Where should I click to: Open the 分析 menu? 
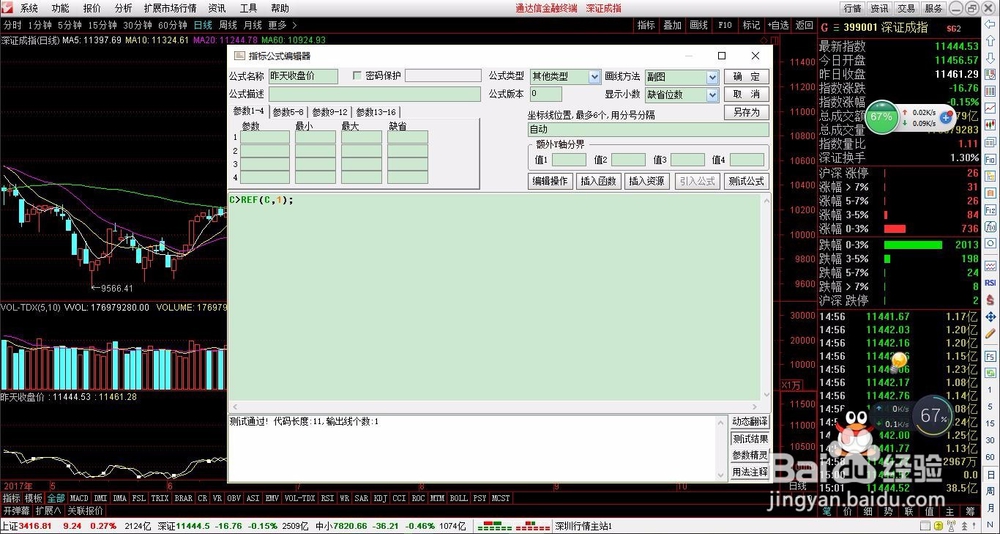pyautogui.click(x=124, y=8)
